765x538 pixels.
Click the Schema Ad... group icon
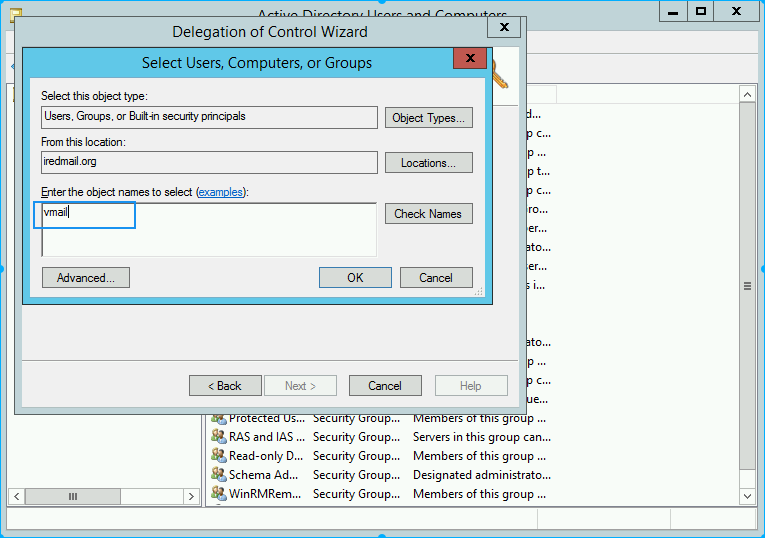(x=218, y=475)
